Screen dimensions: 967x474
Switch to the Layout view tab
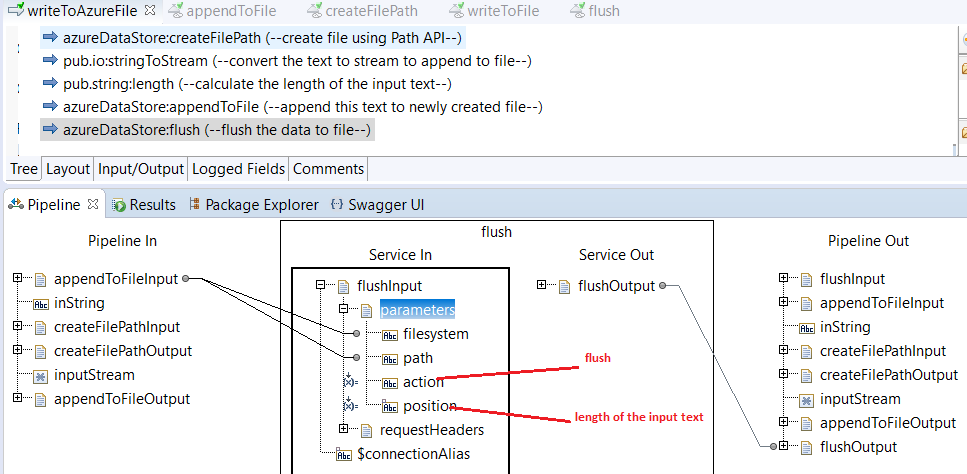[x=68, y=169]
